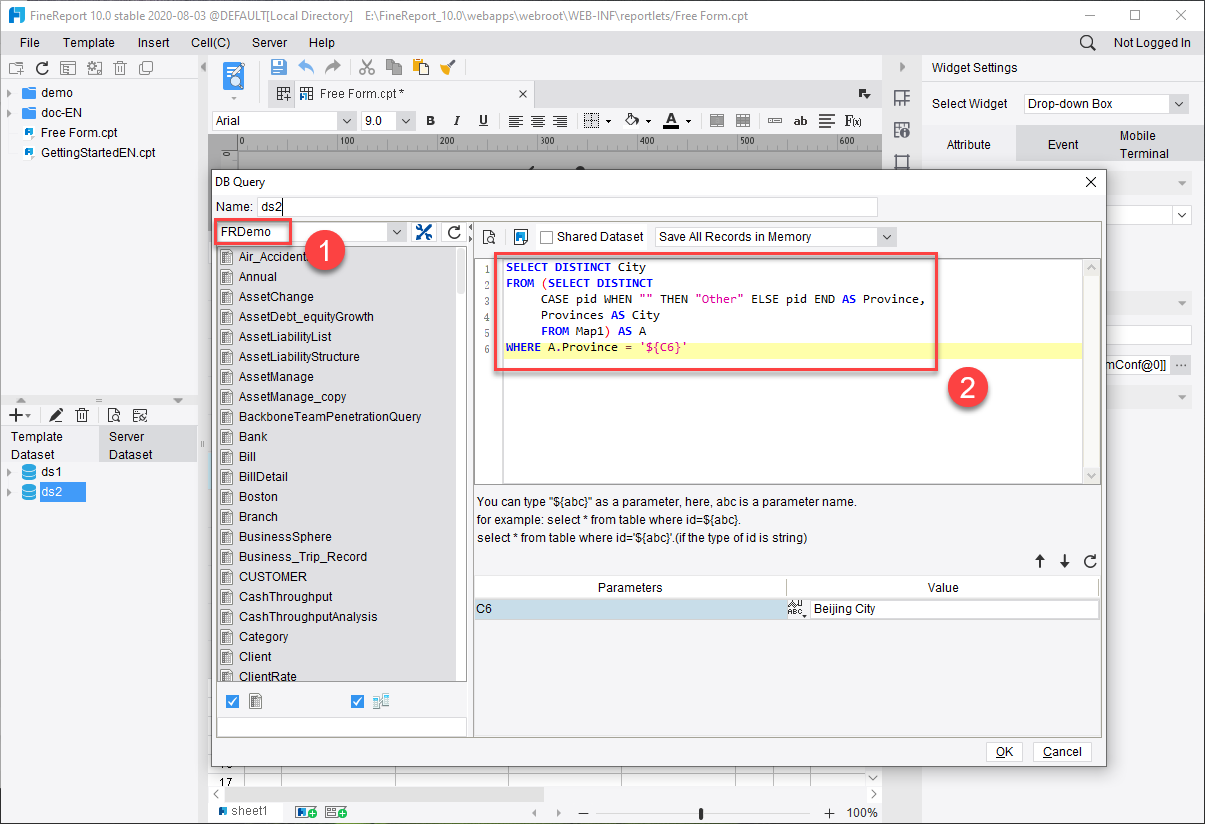Click the Save icon in main toolbar

(279, 67)
